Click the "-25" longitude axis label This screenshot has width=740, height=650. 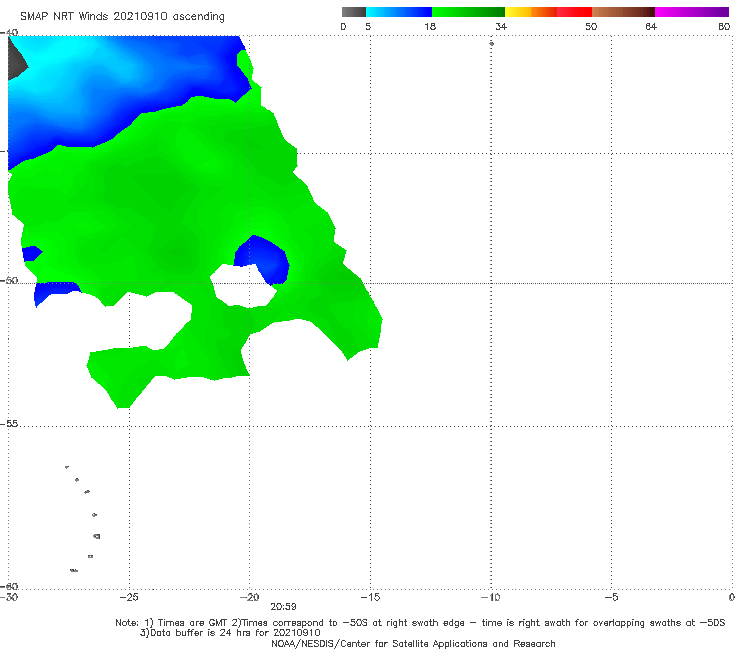click(x=129, y=597)
